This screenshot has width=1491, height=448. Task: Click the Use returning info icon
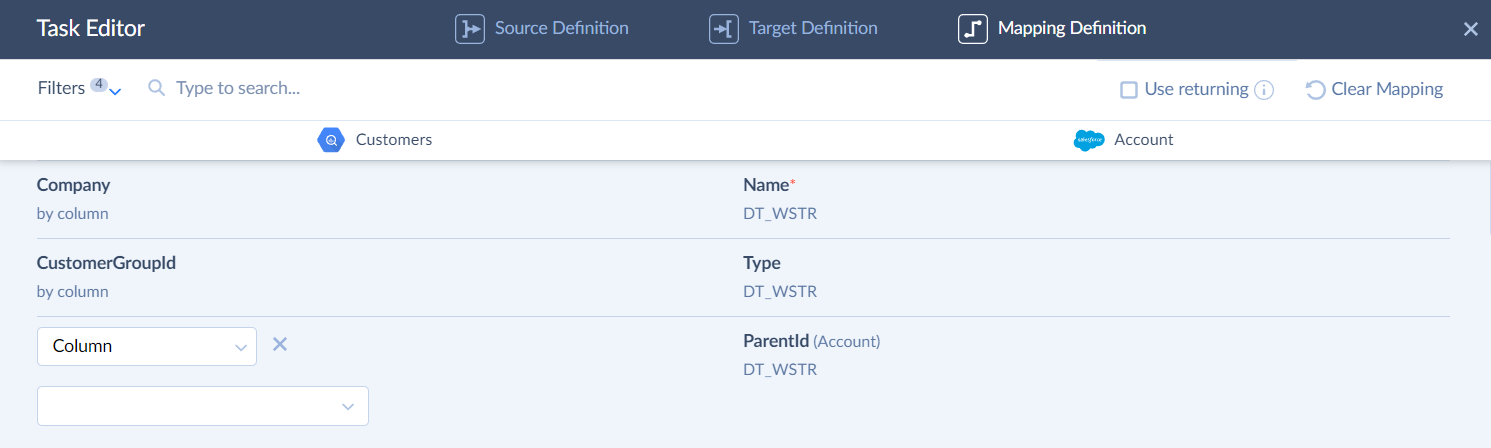point(1264,90)
